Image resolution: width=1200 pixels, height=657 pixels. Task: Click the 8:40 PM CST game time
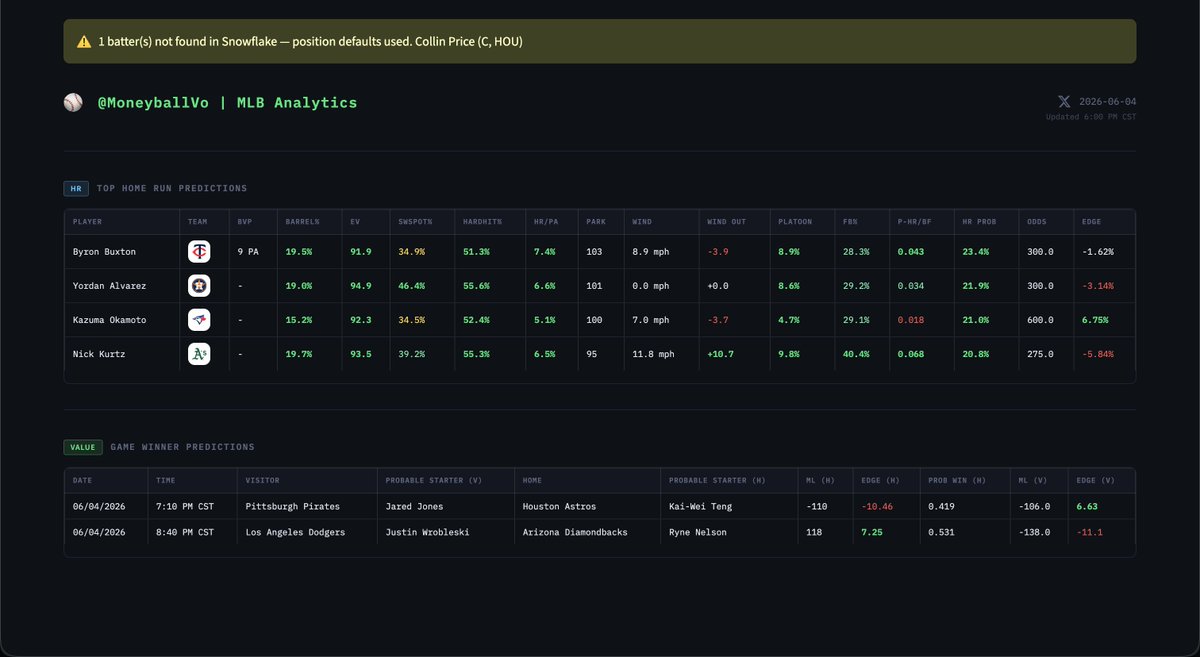(x=185, y=532)
